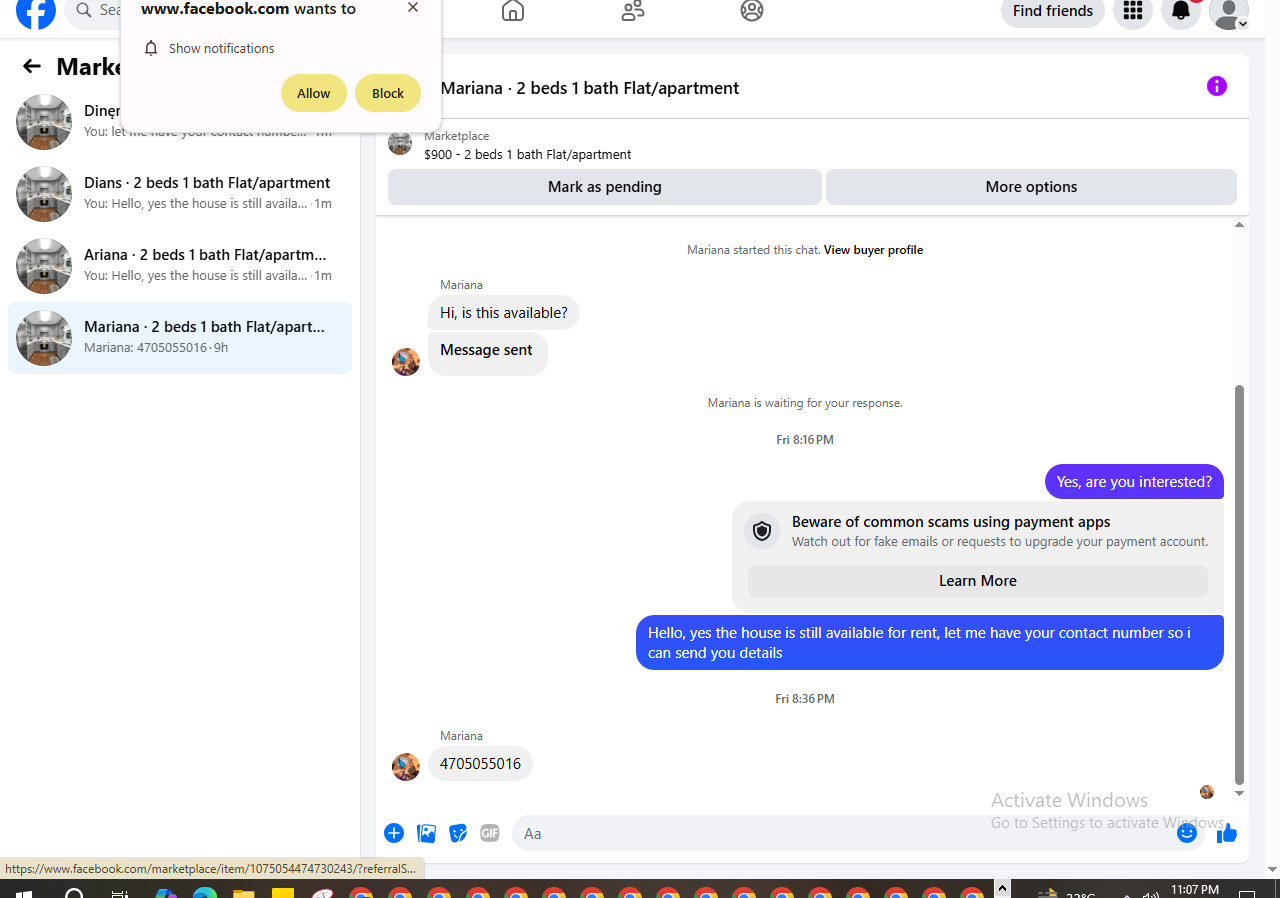Image resolution: width=1280 pixels, height=898 pixels.
Task: Open More options for the listing
Action: coord(1031,187)
